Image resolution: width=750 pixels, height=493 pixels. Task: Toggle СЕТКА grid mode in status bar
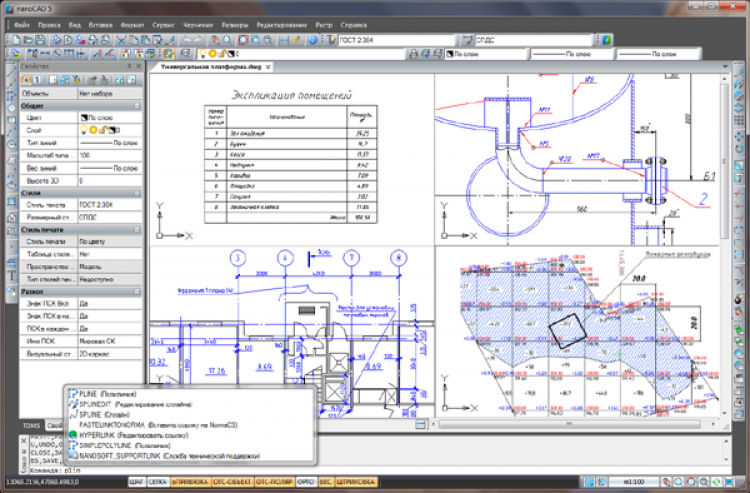(157, 482)
